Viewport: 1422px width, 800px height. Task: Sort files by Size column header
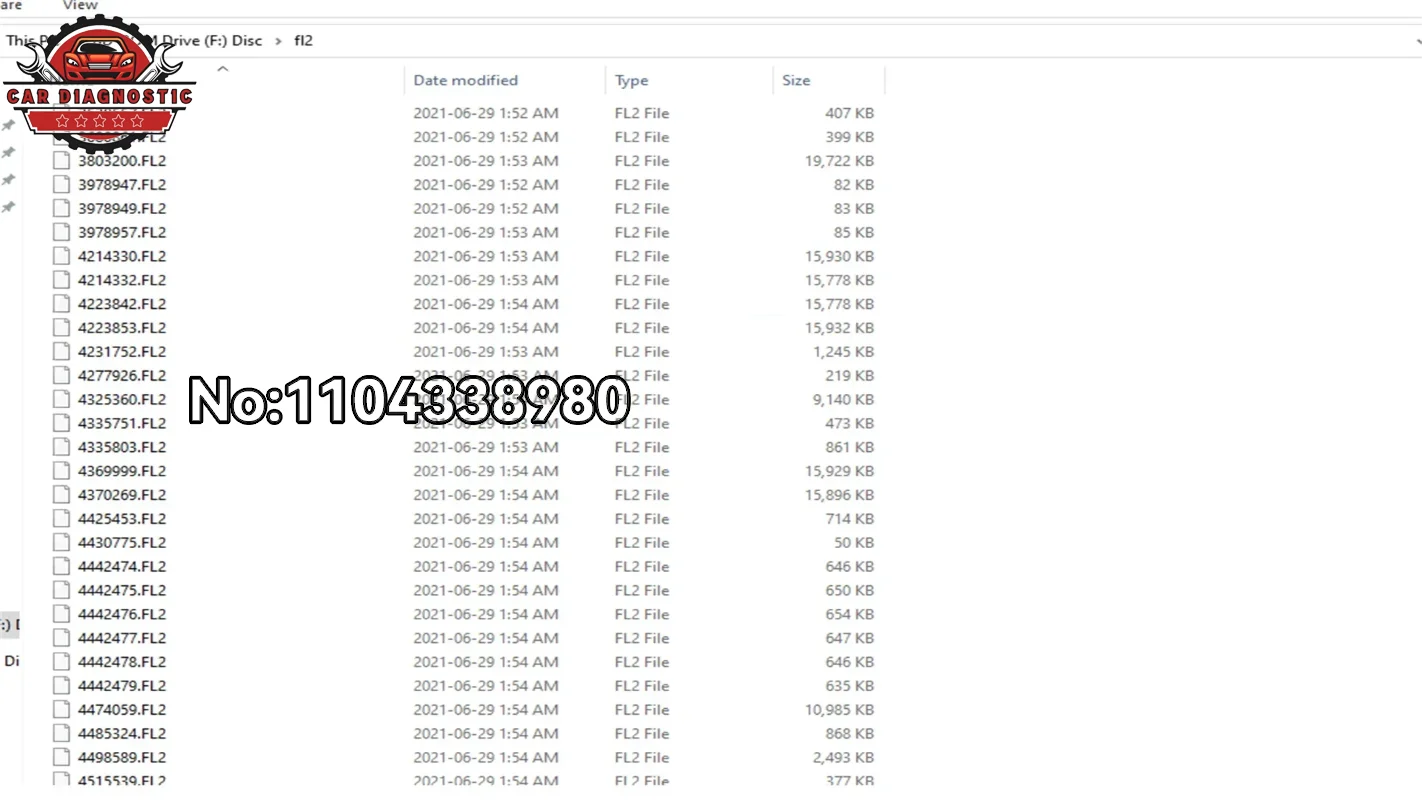click(796, 80)
